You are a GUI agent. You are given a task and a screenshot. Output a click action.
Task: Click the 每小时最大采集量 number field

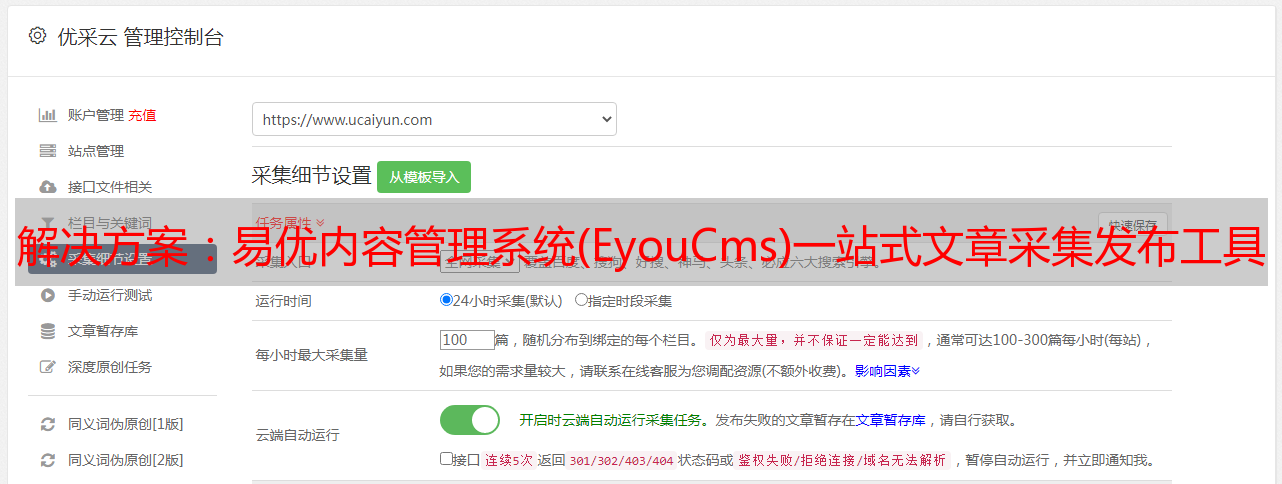[x=467, y=340]
